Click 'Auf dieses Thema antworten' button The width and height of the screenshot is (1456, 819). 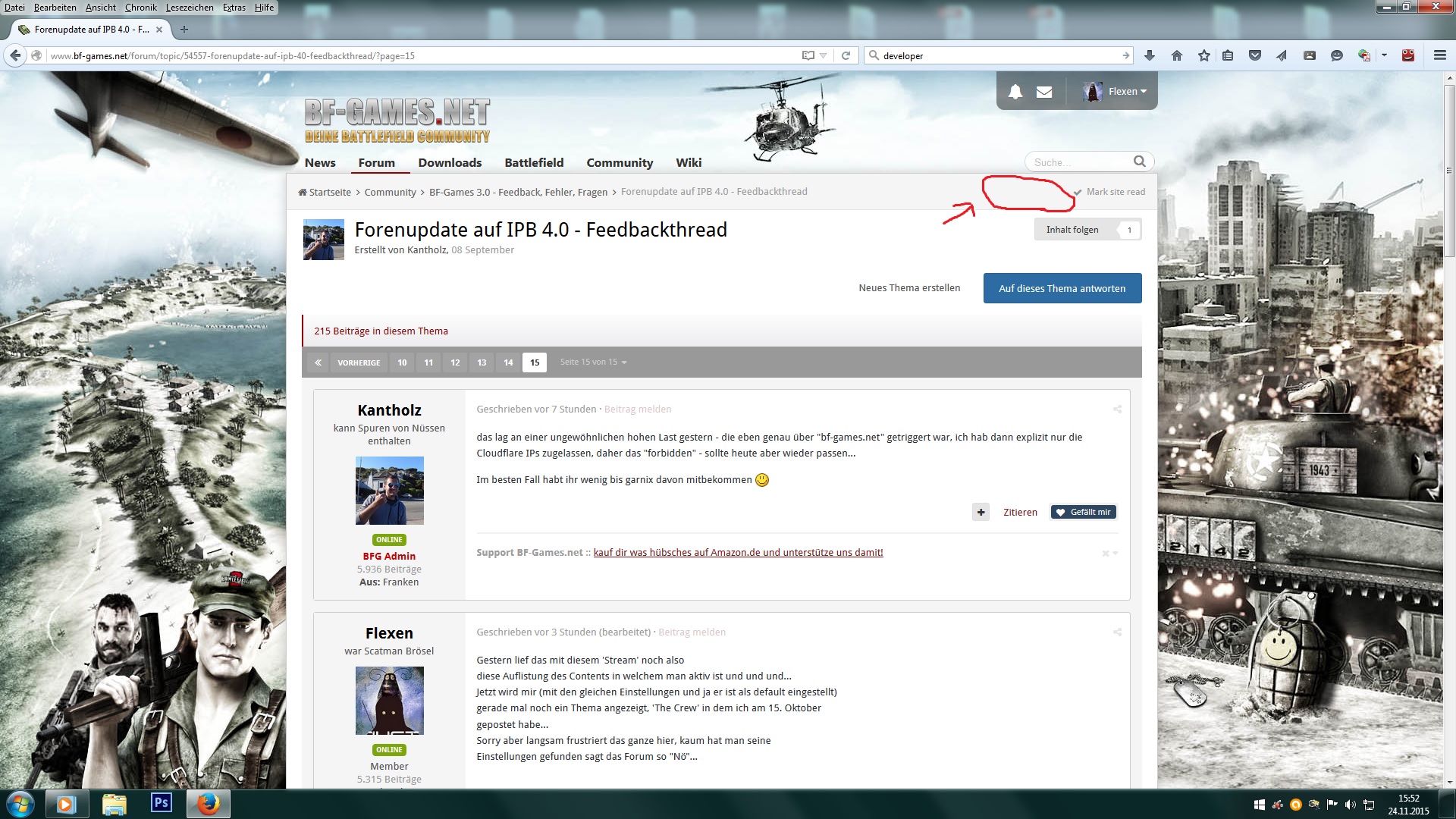(1062, 288)
